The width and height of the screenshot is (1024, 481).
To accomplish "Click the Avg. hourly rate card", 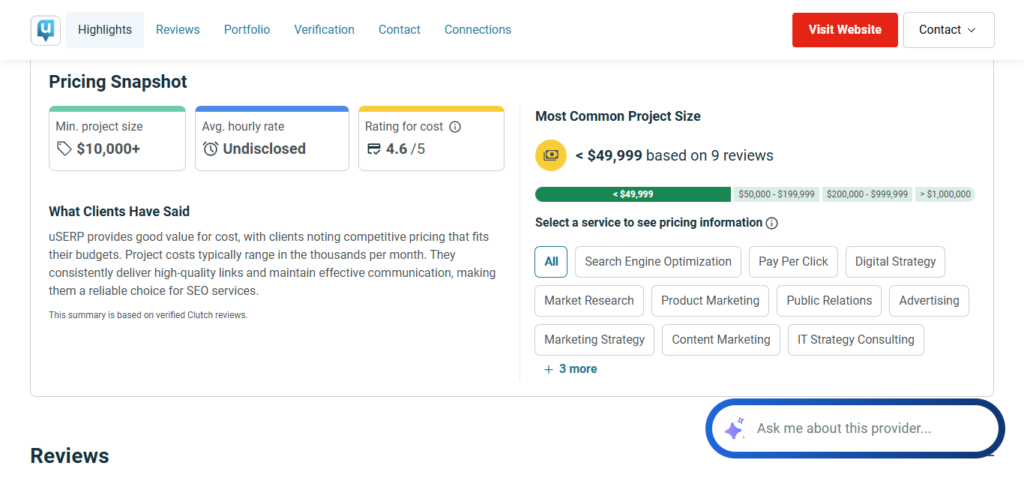I will 272,138.
